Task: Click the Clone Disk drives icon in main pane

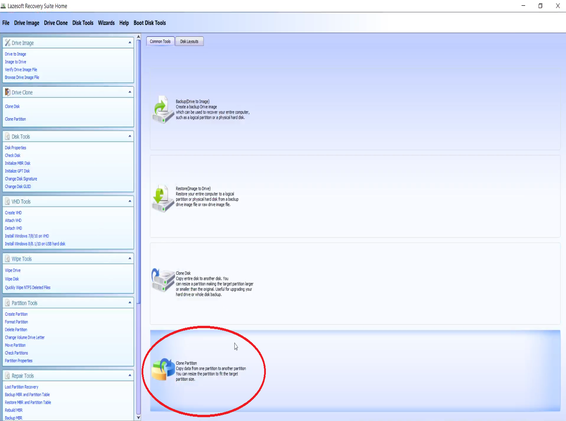Action: pos(163,280)
